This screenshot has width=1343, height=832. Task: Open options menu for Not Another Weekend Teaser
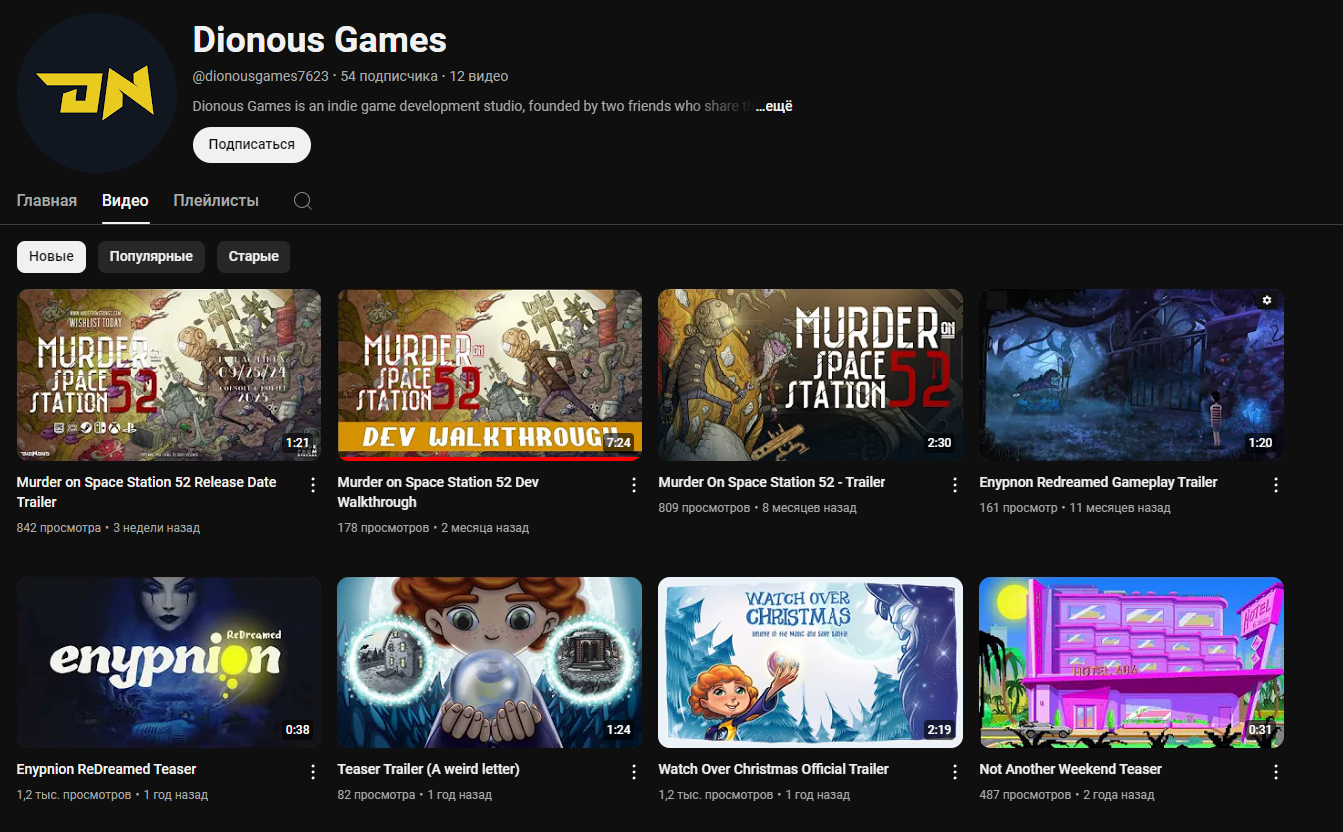[x=1276, y=772]
